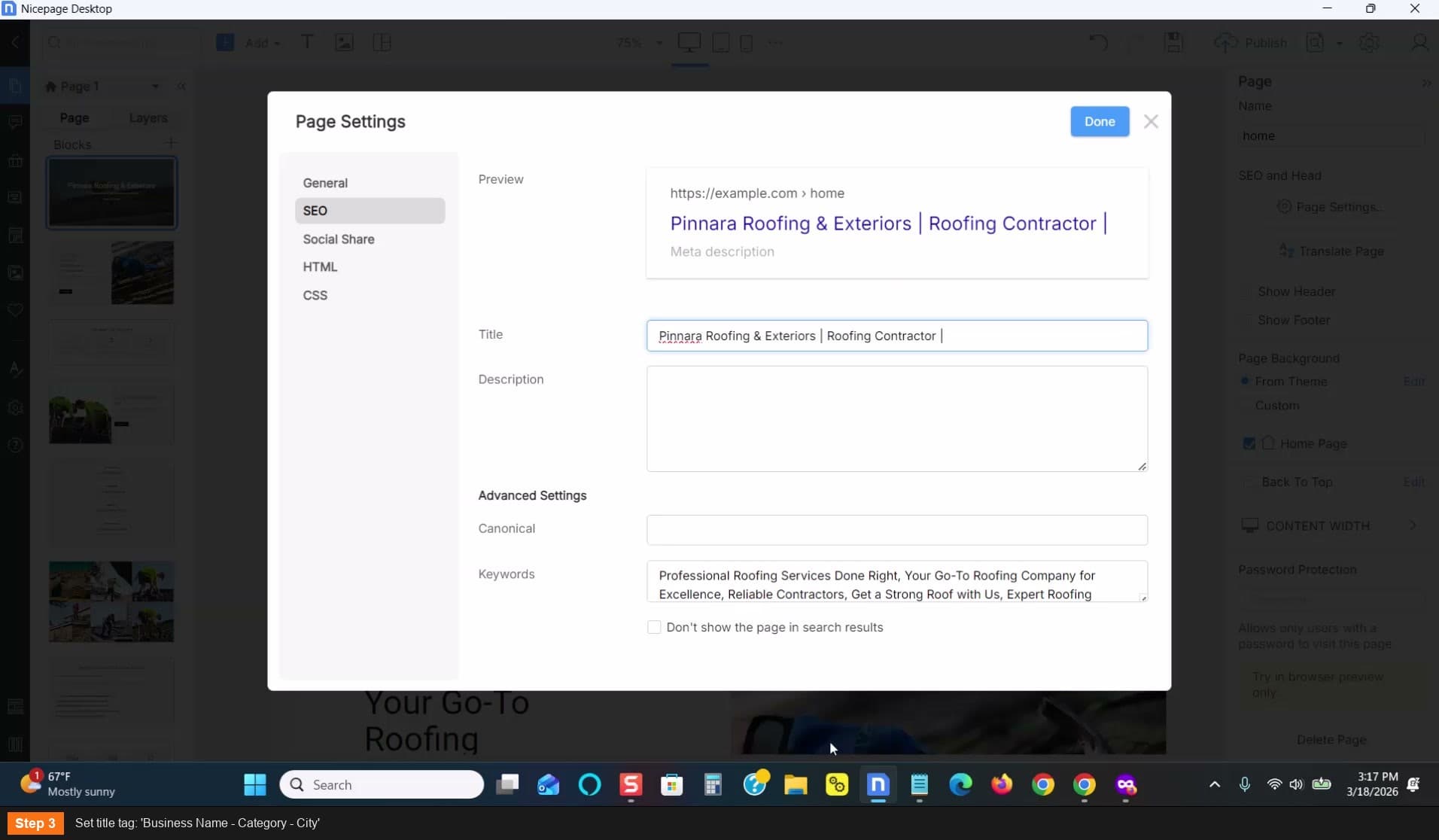Open the Windows Start menu

pos(255,785)
